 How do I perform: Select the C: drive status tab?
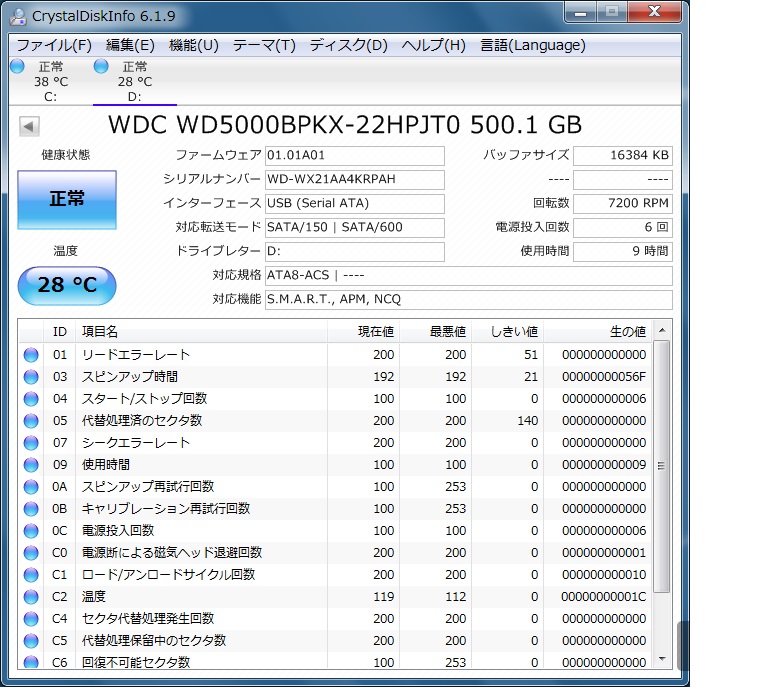pyautogui.click(x=50, y=81)
